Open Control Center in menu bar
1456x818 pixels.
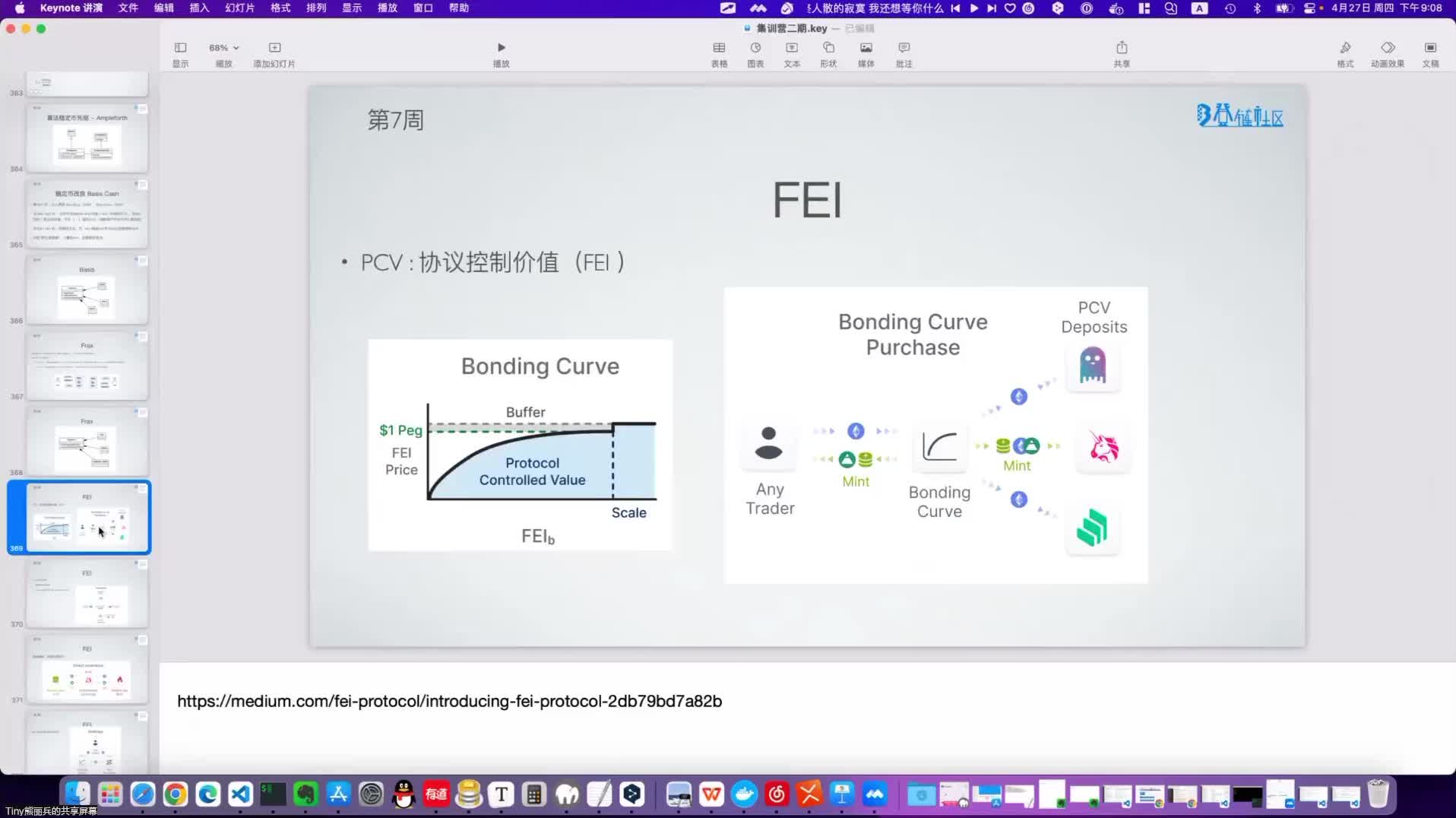click(1309, 8)
